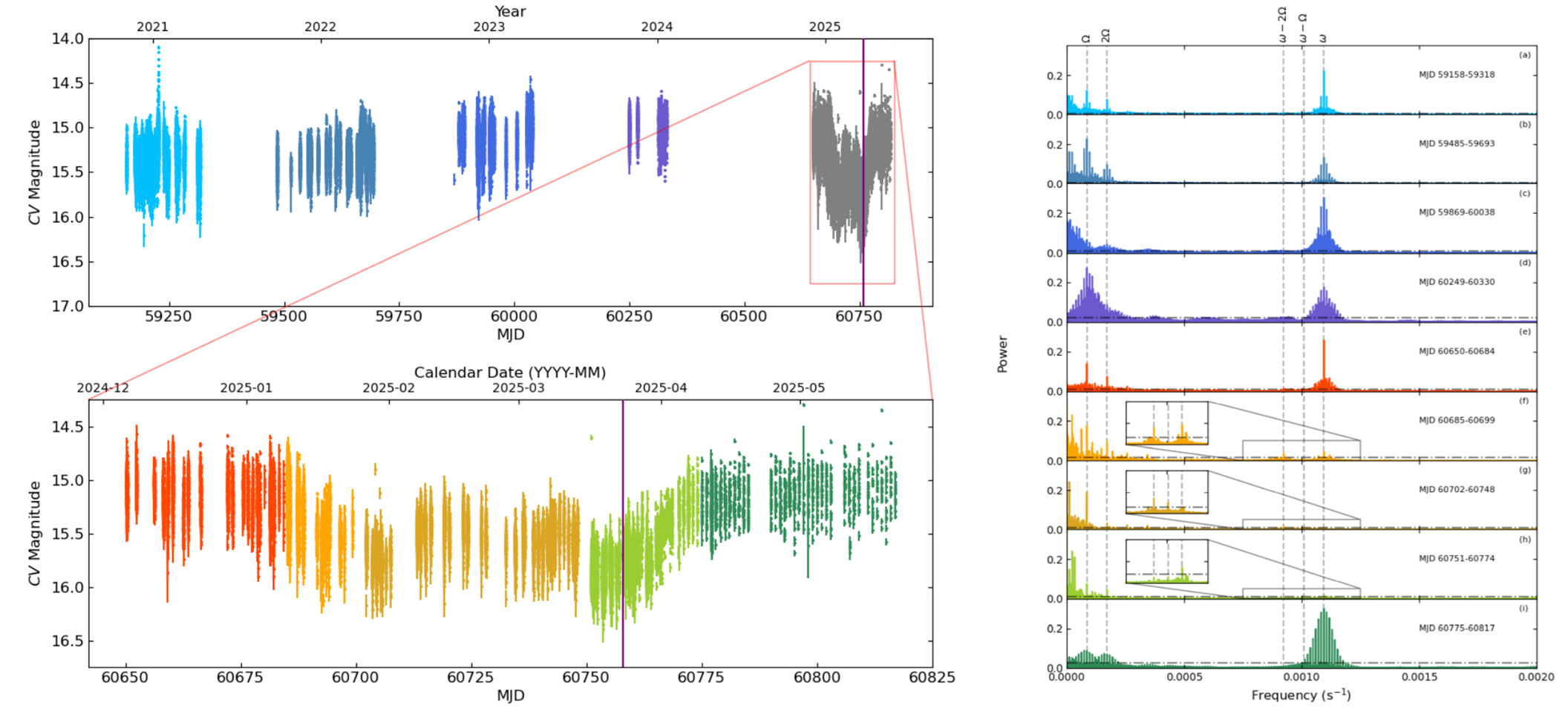Screen dimensions: 1568x714
Task: Click the 'Frequency (s⁻¹)' x-axis label
Action: click(1301, 695)
